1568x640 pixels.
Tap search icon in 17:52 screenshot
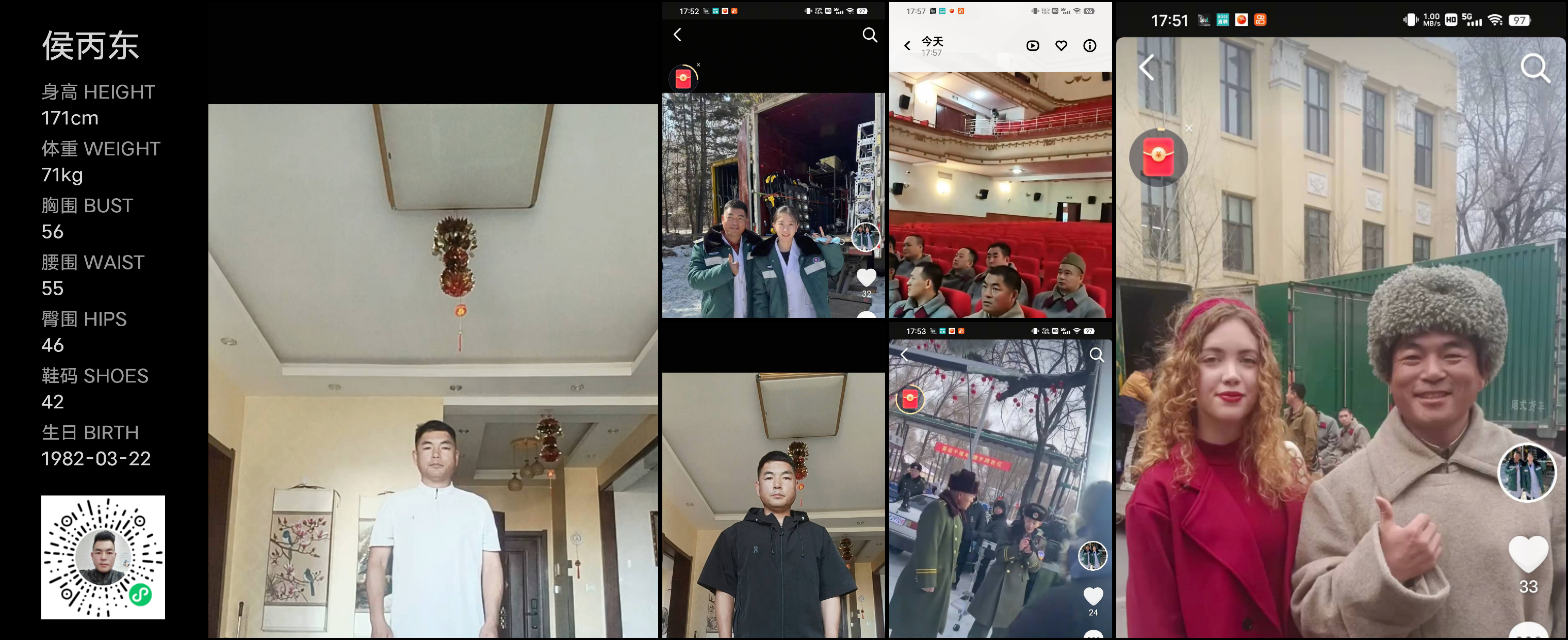coord(870,35)
